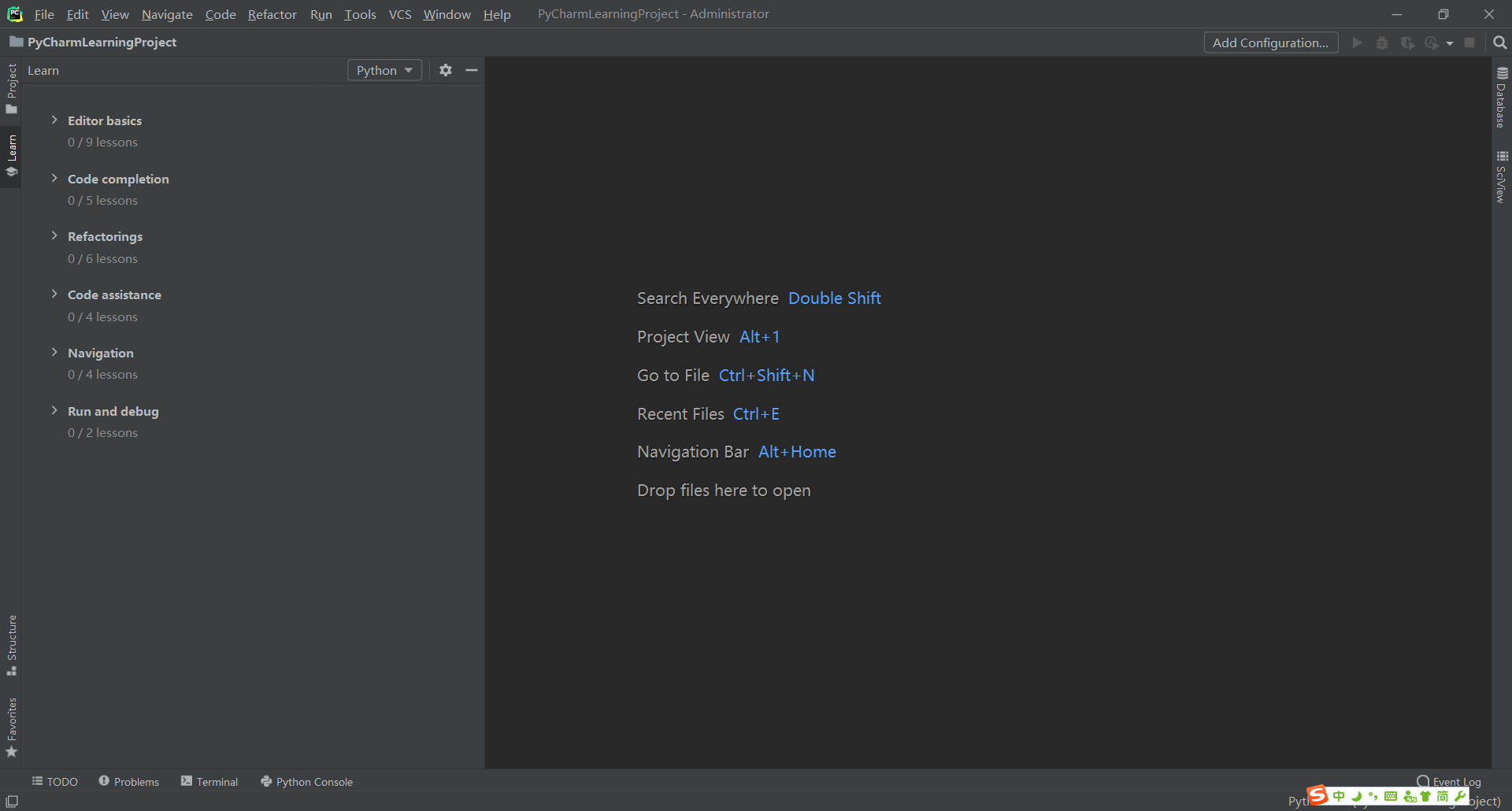Toggle Sogou half/full-width moon button
1512x811 pixels.
(1357, 796)
